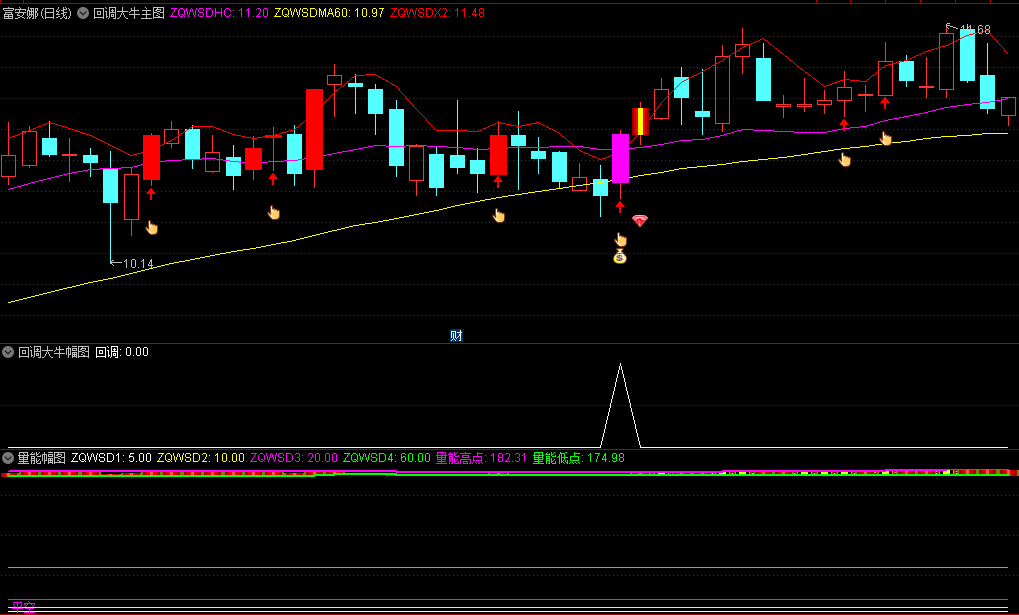Viewport: 1019px width, 615px height.
Task: Expand the 回调大牛幅图 indicator dropdown arrow
Action: [8, 352]
